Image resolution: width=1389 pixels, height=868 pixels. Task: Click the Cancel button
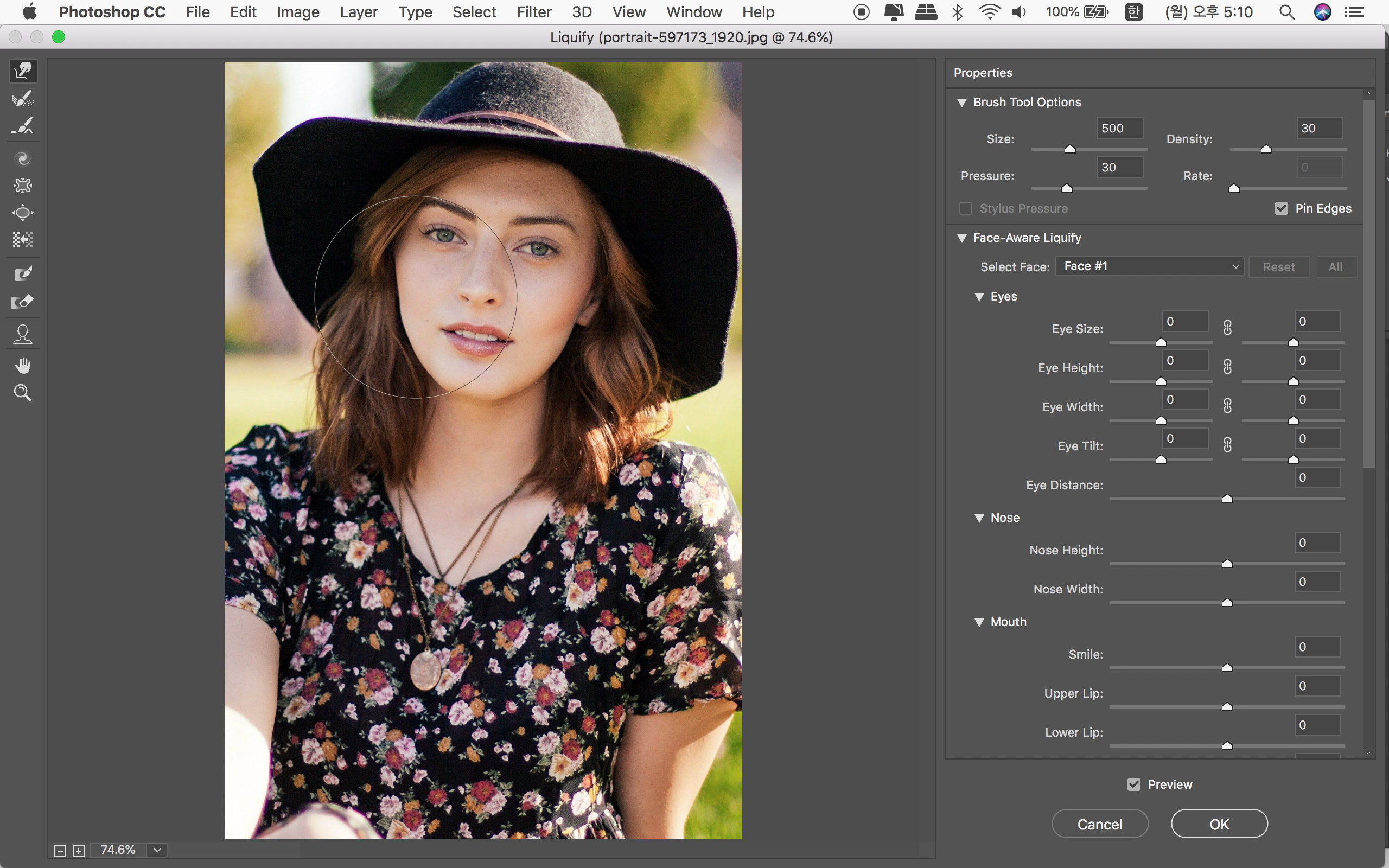(x=1099, y=824)
